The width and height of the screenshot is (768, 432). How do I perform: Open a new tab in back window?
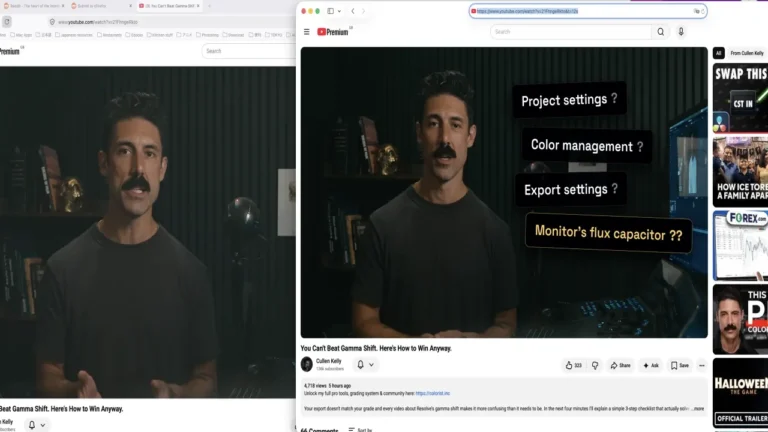point(209,6)
